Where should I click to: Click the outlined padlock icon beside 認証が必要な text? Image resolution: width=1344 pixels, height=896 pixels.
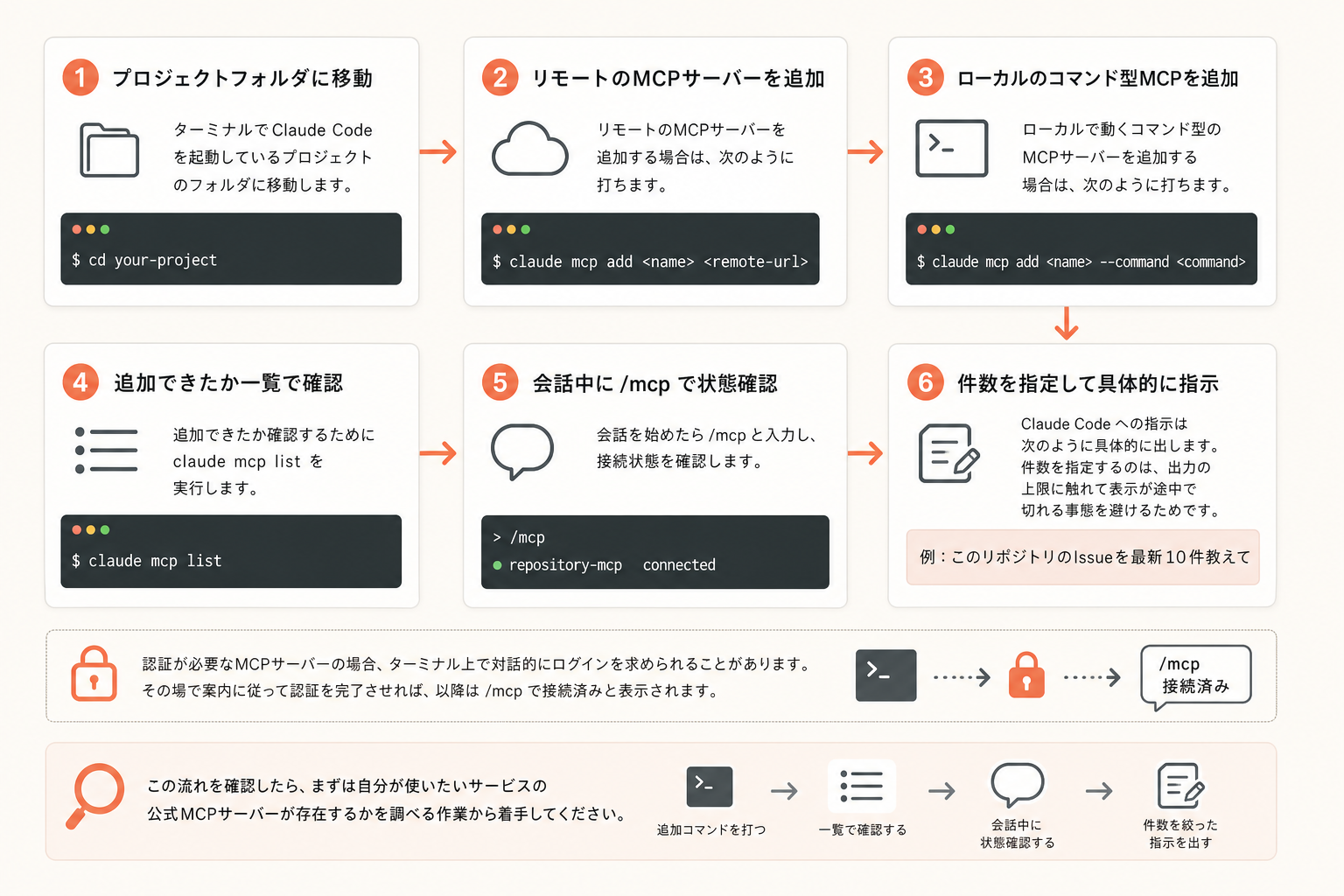(94, 674)
